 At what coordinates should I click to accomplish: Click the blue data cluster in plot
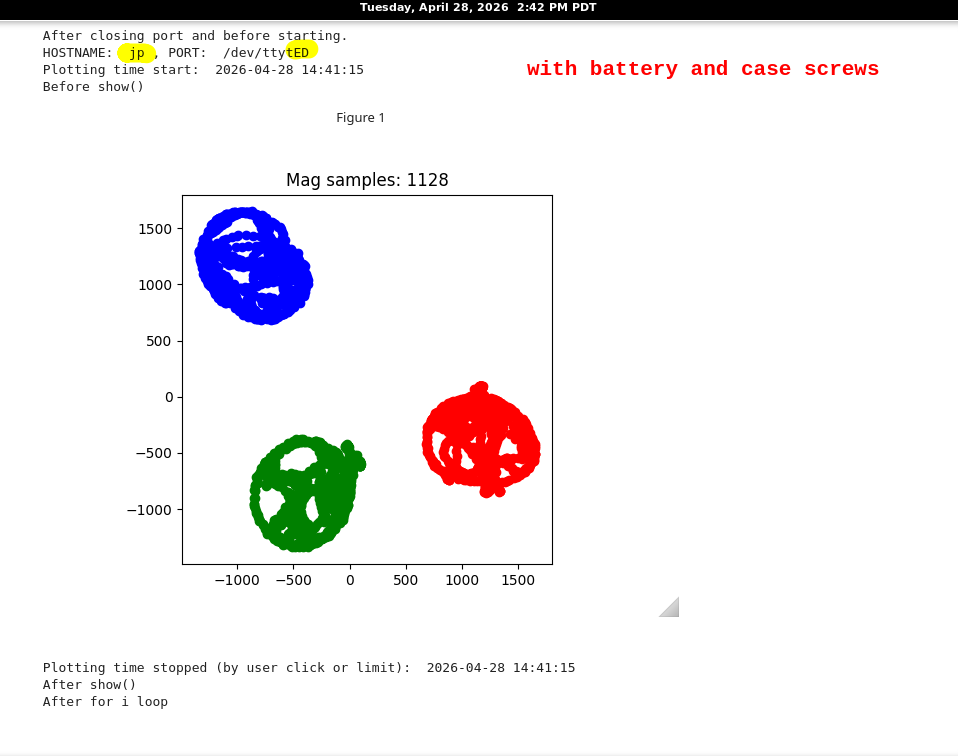point(252,265)
